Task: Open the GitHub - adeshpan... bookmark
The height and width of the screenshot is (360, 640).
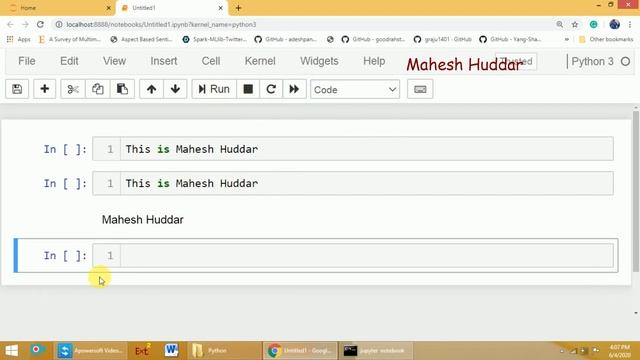Action: (286, 39)
